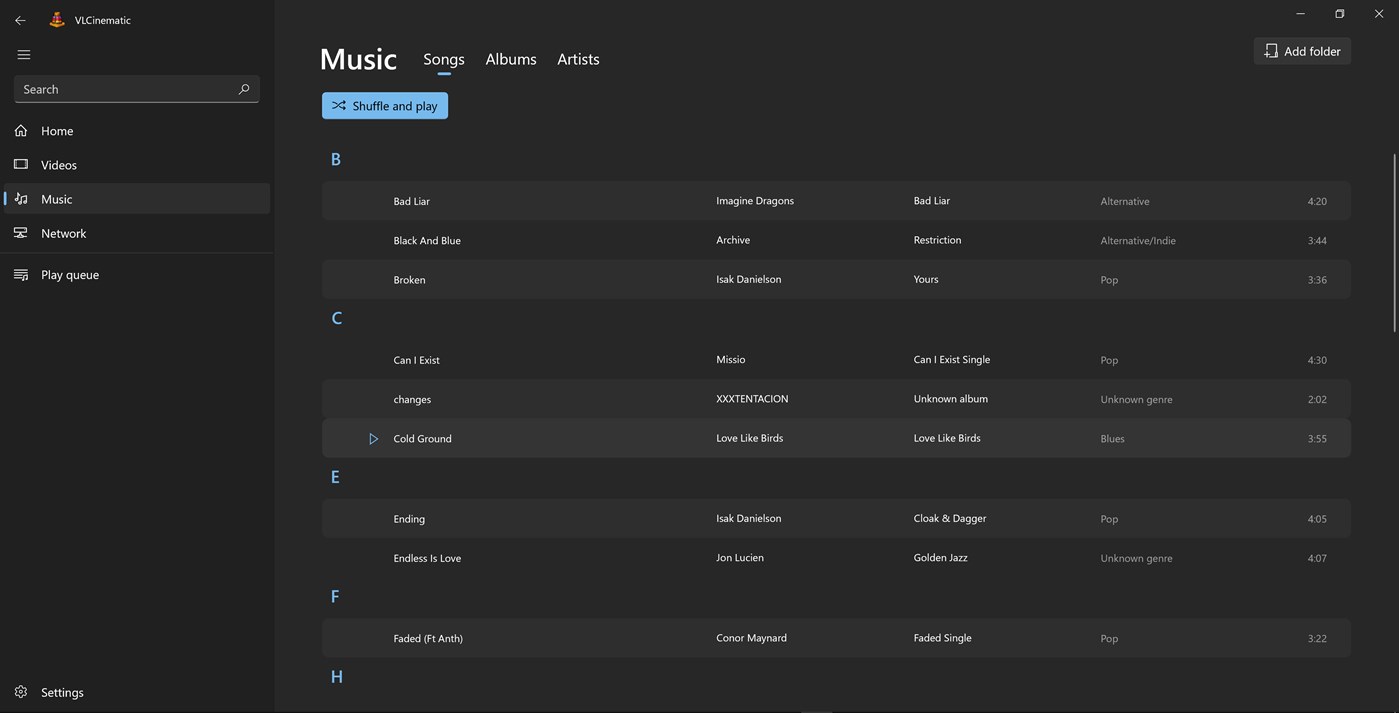Click the Add folder button

1302,51
